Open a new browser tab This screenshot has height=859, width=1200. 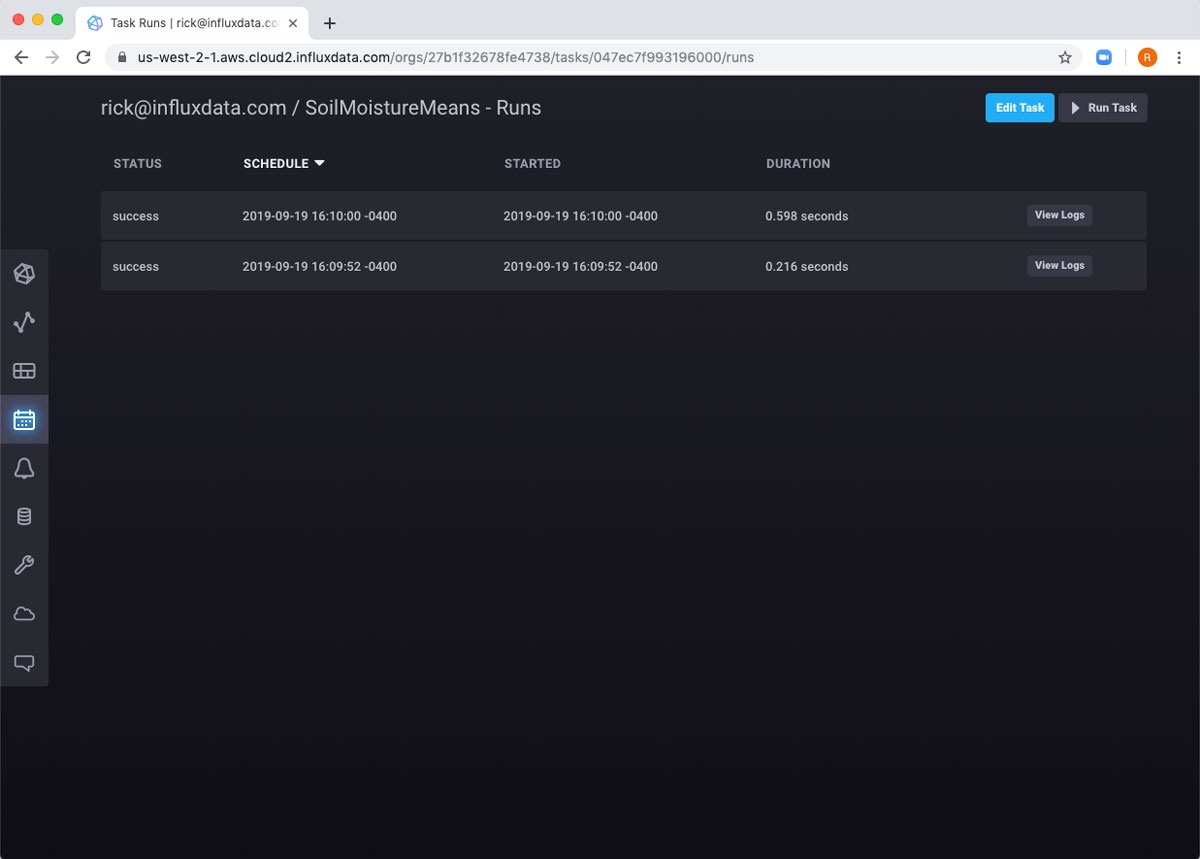330,23
